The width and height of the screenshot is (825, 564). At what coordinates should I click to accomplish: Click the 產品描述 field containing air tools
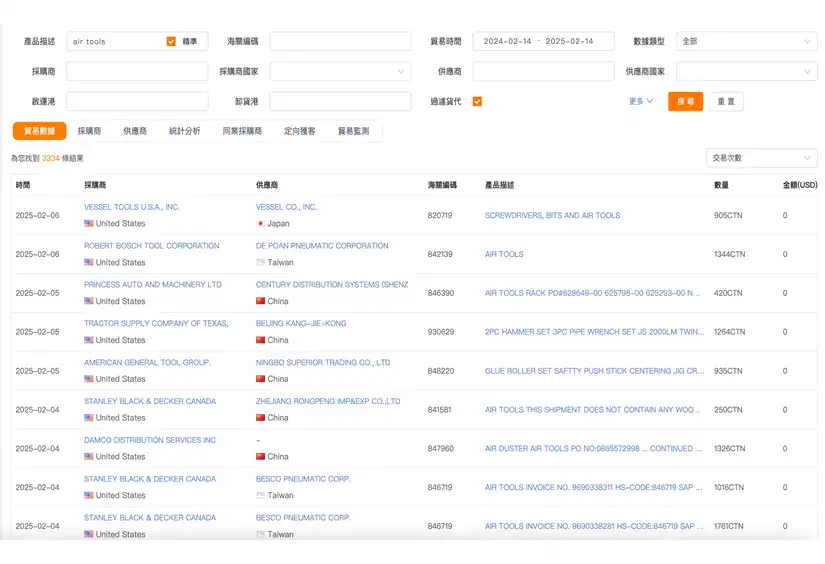(137, 41)
